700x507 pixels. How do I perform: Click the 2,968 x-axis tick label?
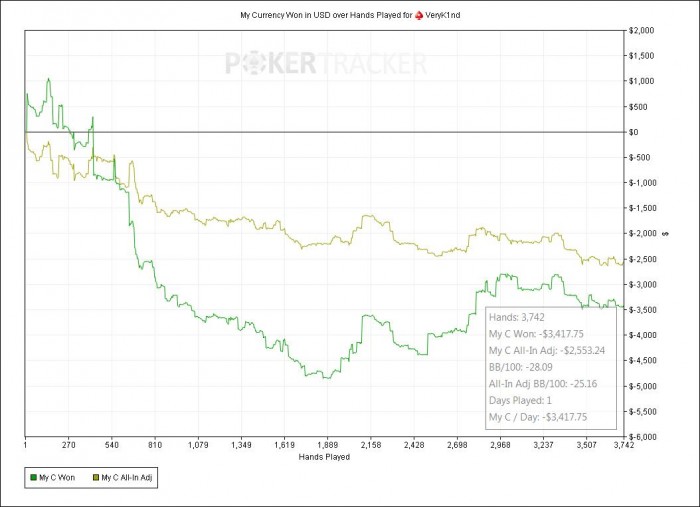(x=500, y=445)
